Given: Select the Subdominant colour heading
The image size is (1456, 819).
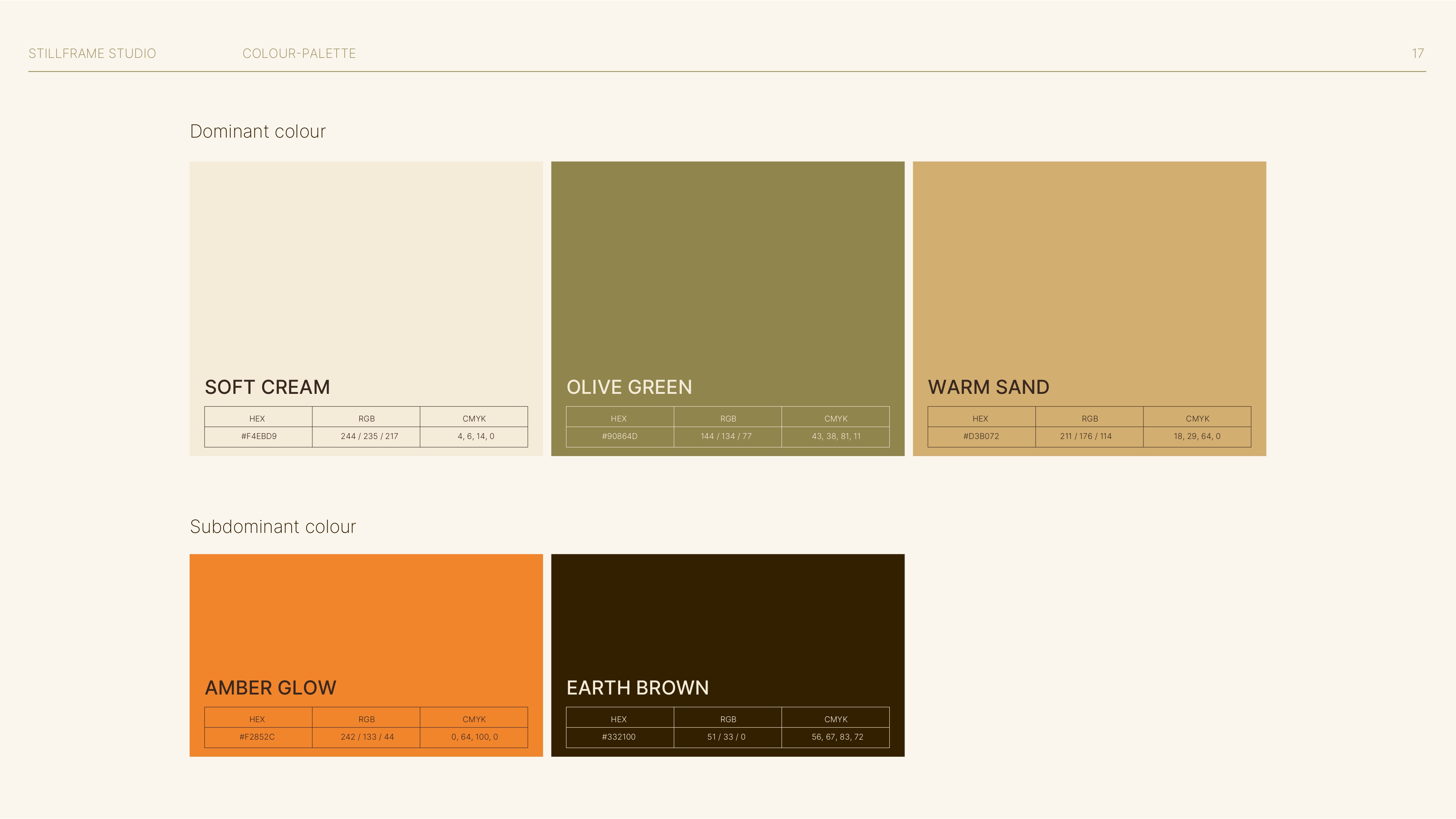Looking at the screenshot, I should point(273,527).
